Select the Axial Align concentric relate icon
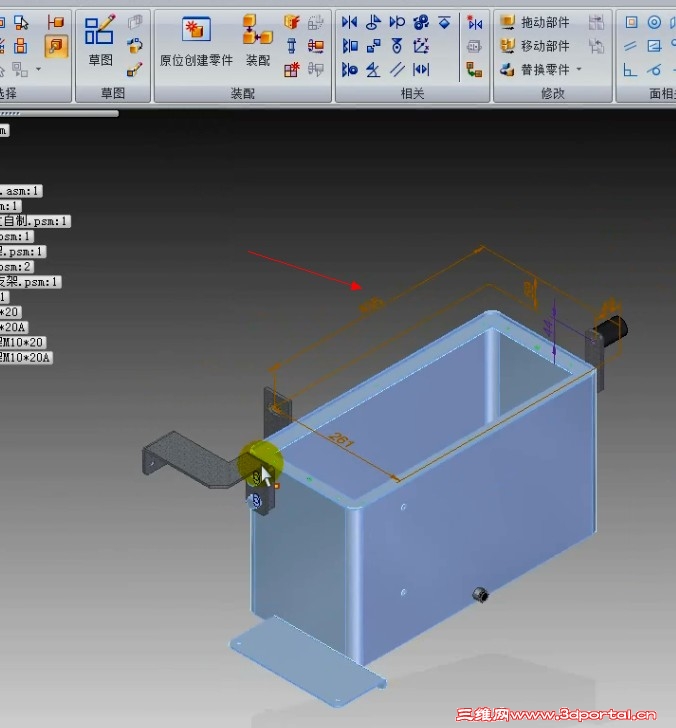Image resolution: width=676 pixels, height=728 pixels. [x=350, y=70]
